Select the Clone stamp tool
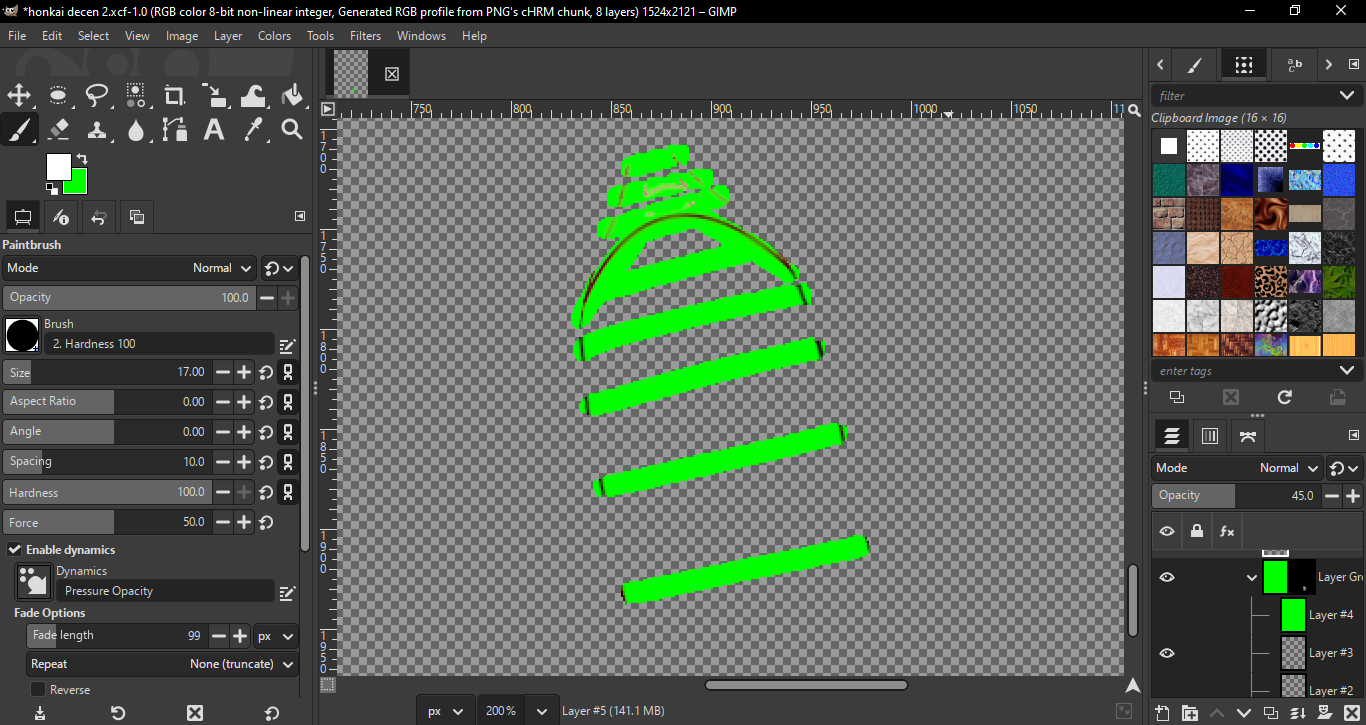 97,129
